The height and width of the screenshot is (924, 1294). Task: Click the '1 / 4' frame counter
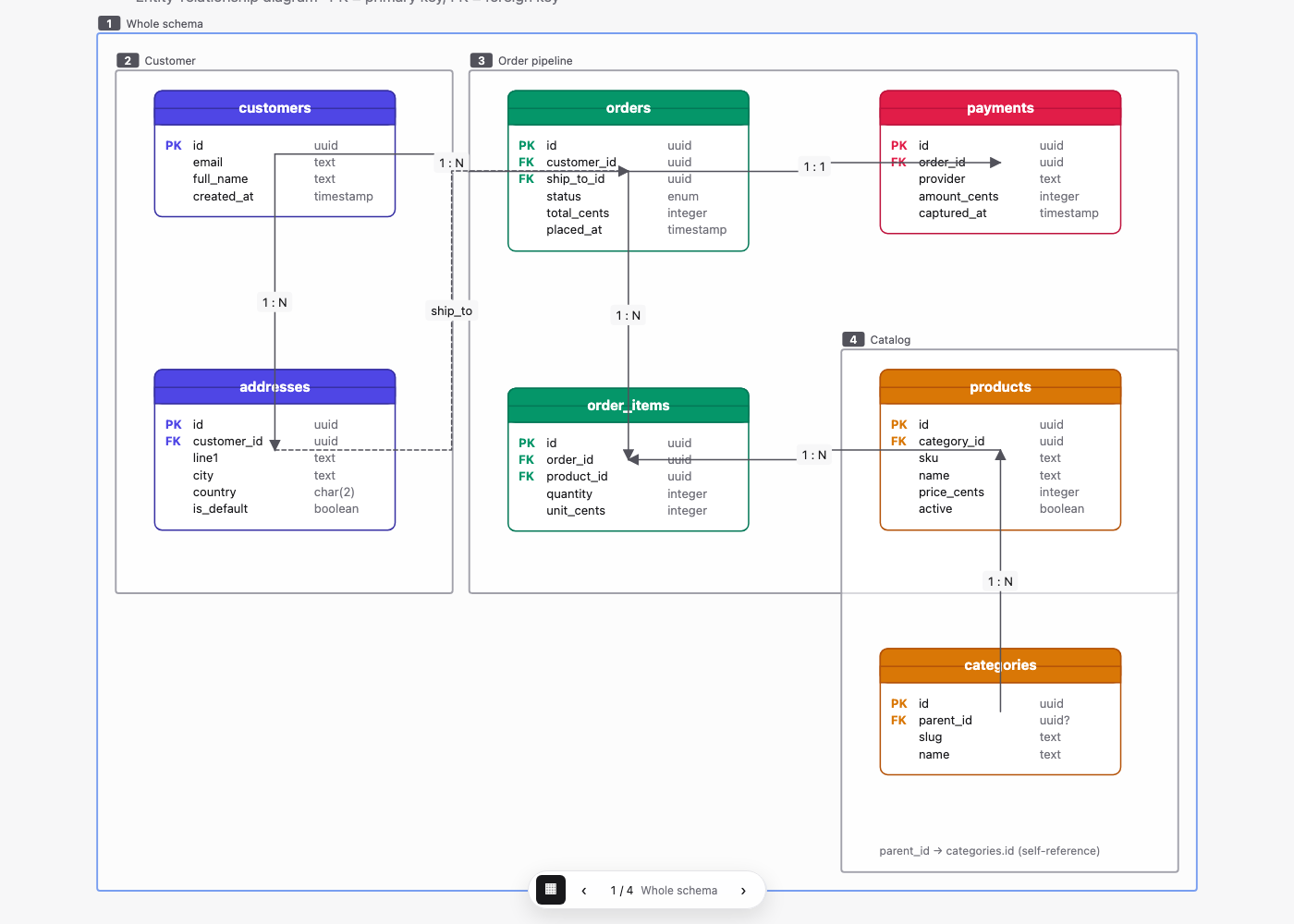pyautogui.click(x=621, y=891)
